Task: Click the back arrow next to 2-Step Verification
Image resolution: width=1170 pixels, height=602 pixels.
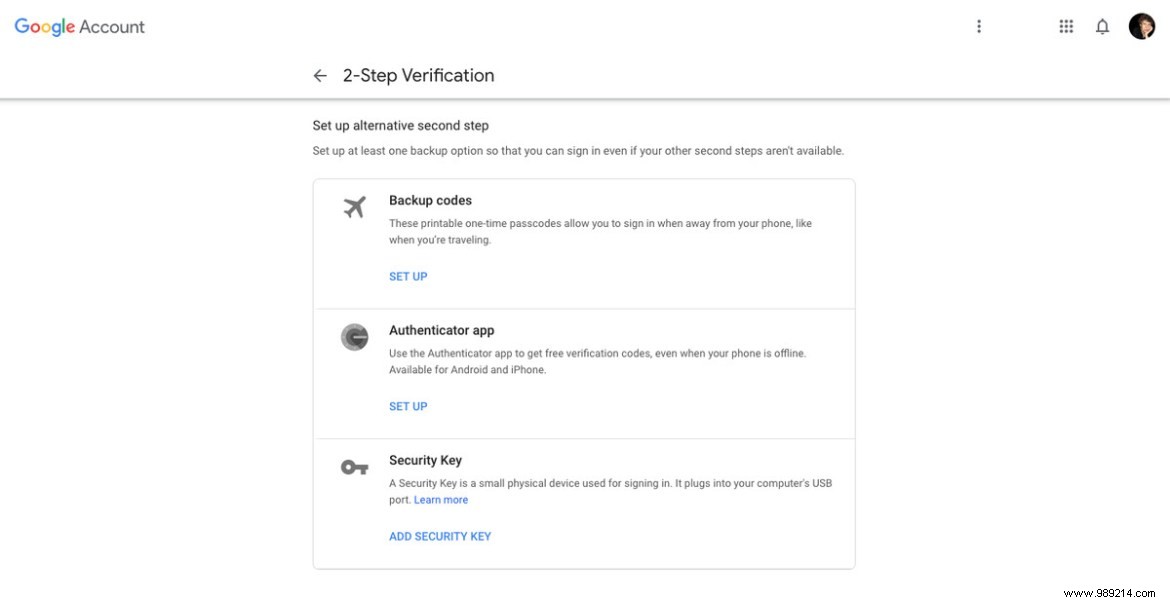Action: 319,75
